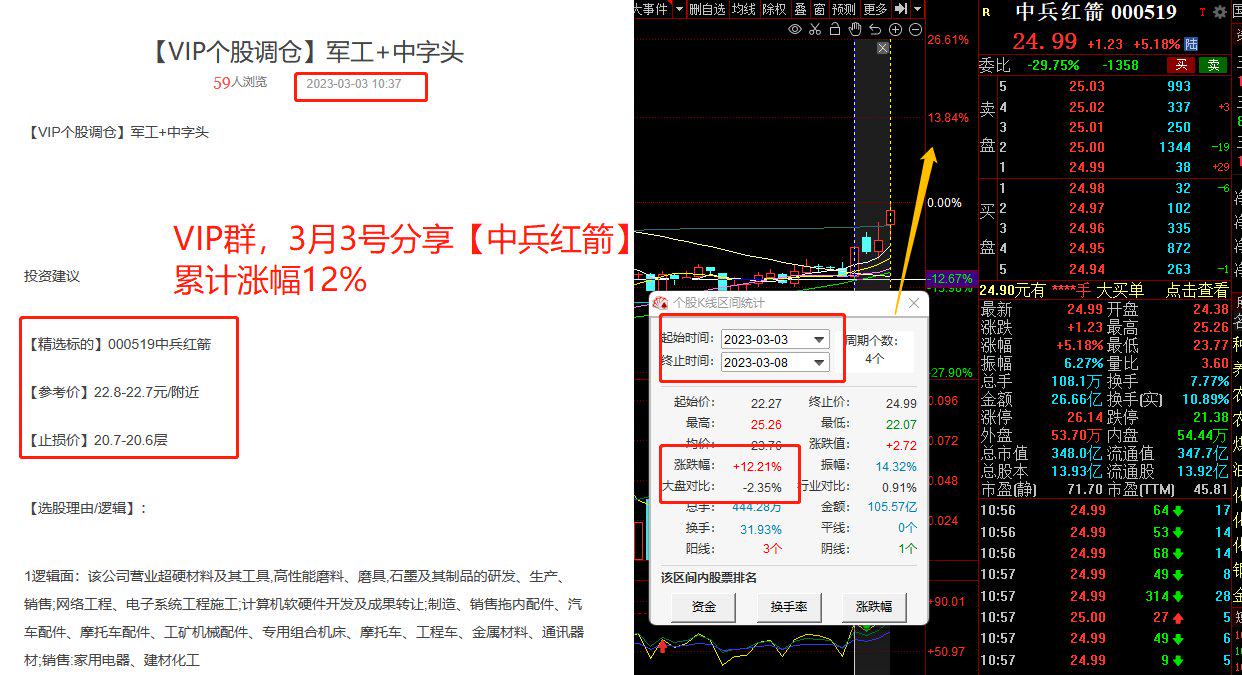
Task: Toggle the lock icon on the chart toolbar
Action: click(x=835, y=29)
